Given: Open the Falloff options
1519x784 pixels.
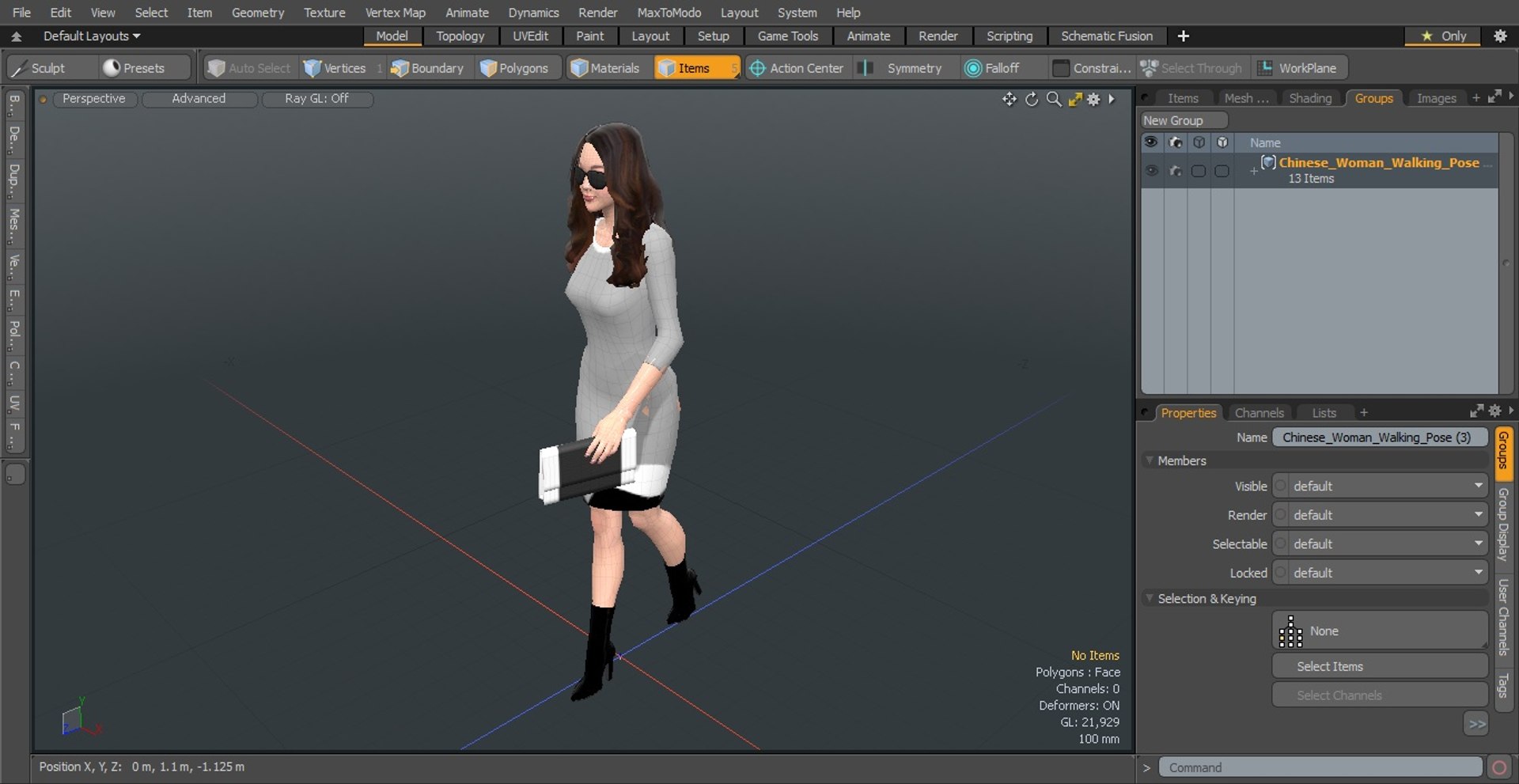Looking at the screenshot, I should pyautogui.click(x=995, y=68).
